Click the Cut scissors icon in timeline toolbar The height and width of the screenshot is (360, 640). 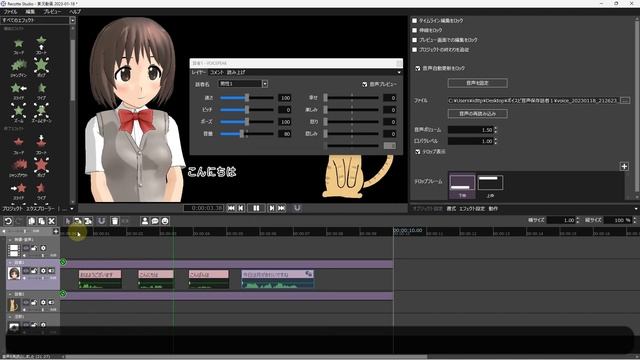pyautogui.click(x=51, y=221)
